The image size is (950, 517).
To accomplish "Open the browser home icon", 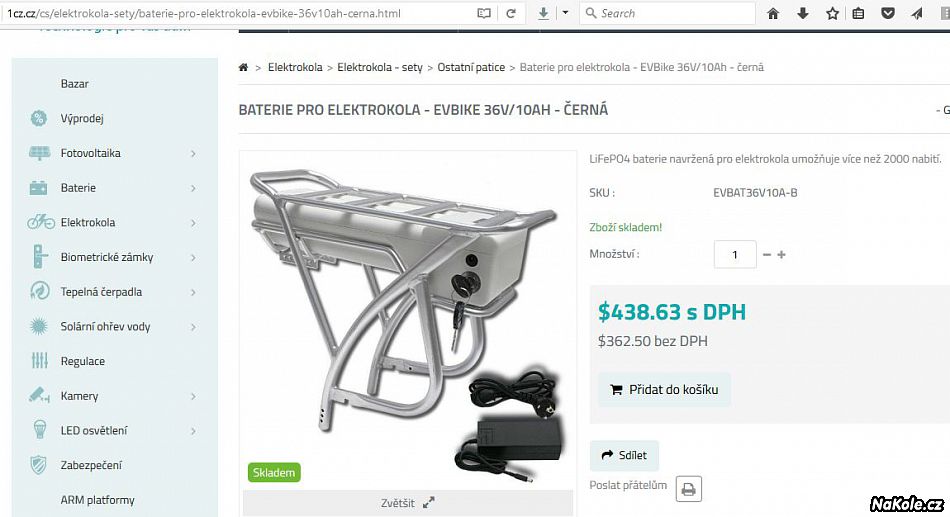I will [773, 13].
